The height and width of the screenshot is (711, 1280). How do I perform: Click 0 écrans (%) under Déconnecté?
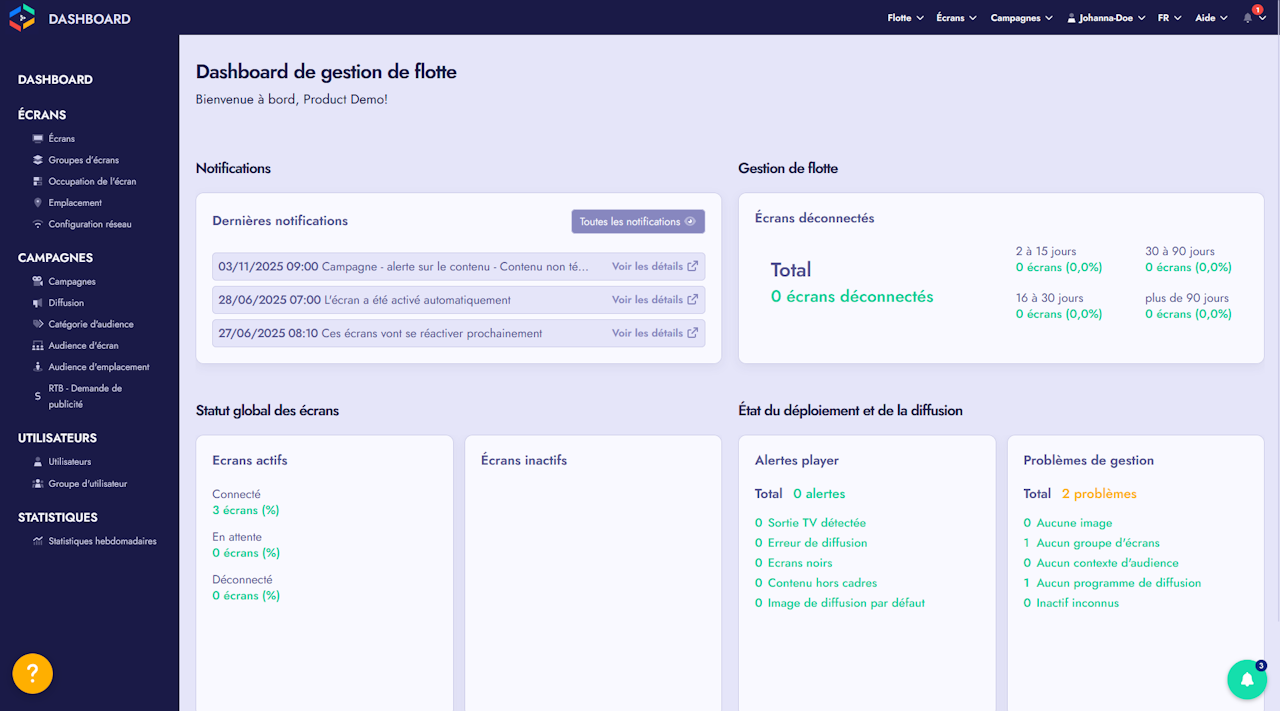[246, 596]
